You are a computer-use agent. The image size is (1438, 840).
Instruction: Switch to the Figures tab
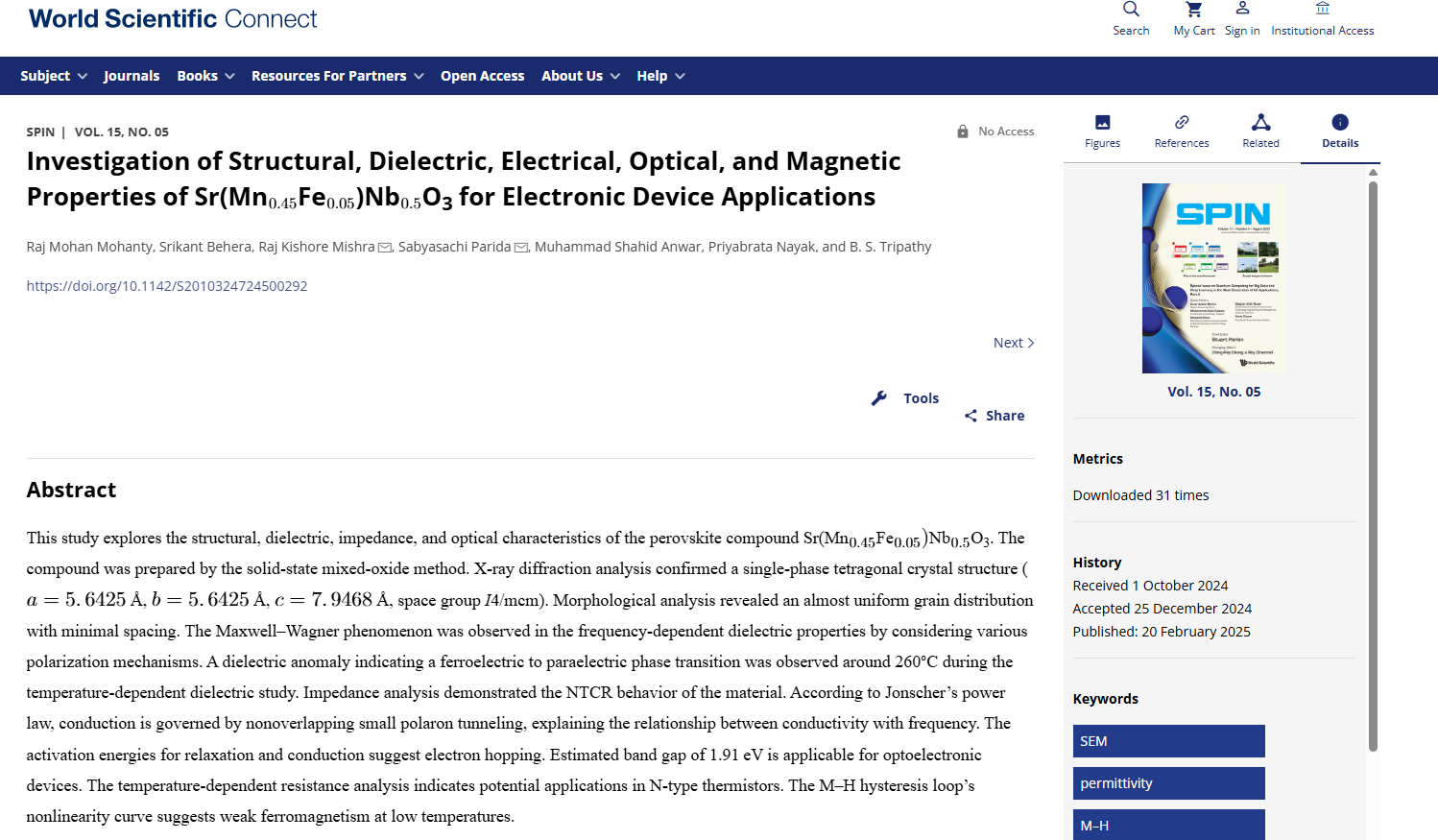pos(1102,131)
